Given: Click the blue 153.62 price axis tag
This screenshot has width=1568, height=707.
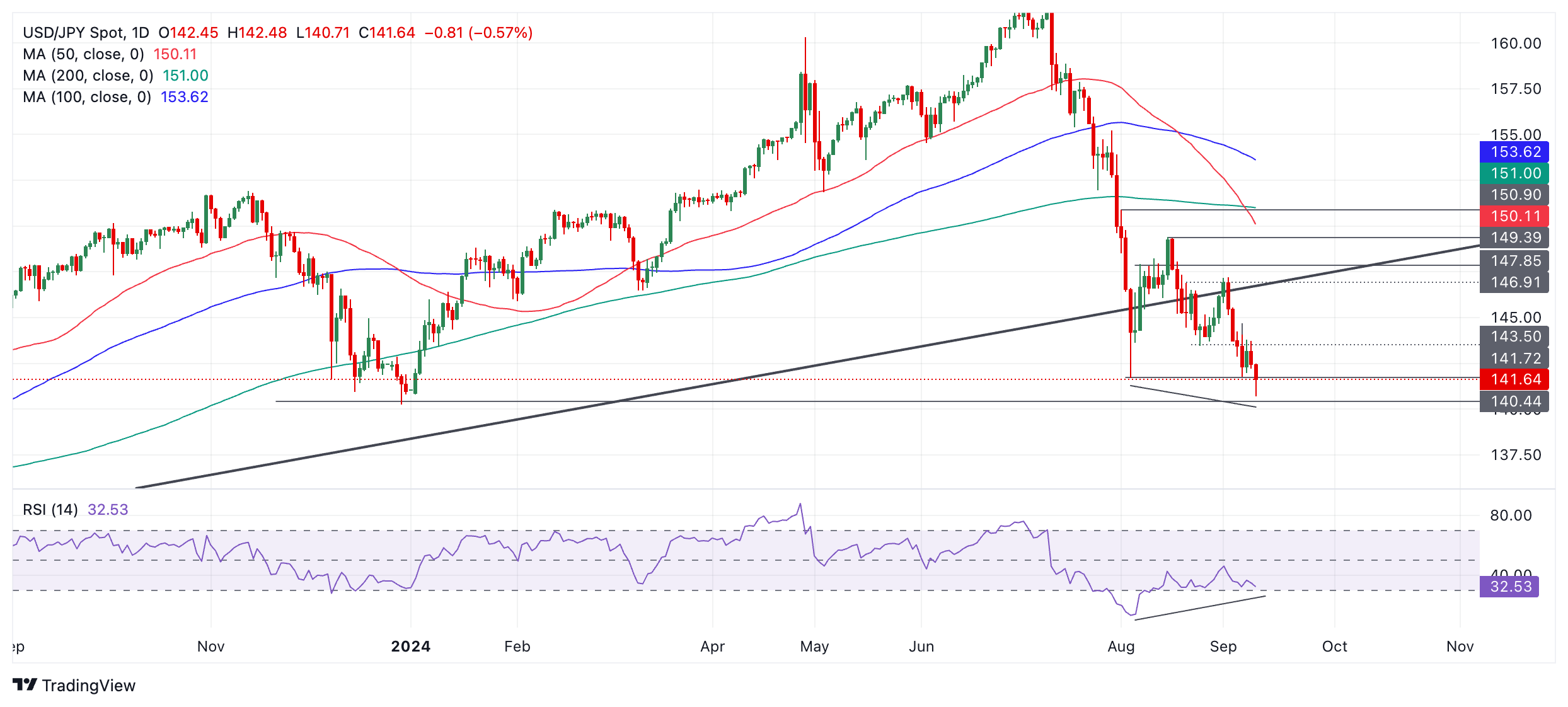Looking at the screenshot, I should [x=1514, y=152].
